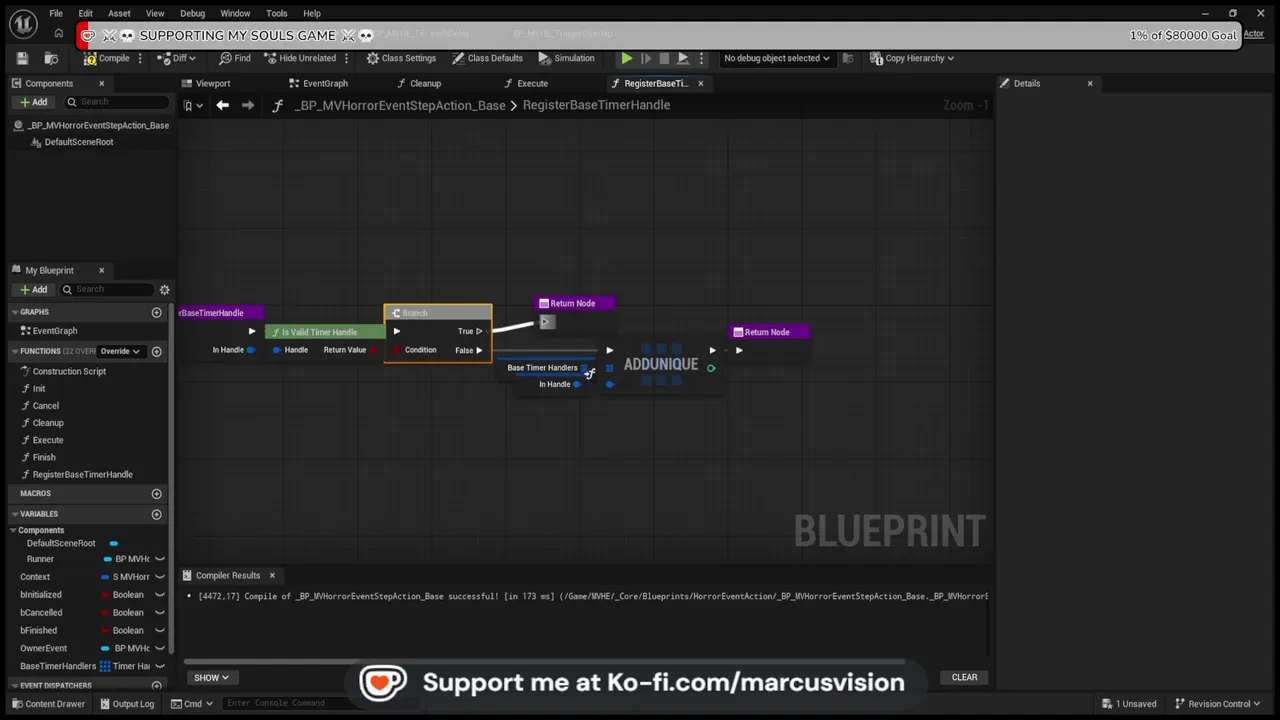Open the Debug menu

coord(192,13)
